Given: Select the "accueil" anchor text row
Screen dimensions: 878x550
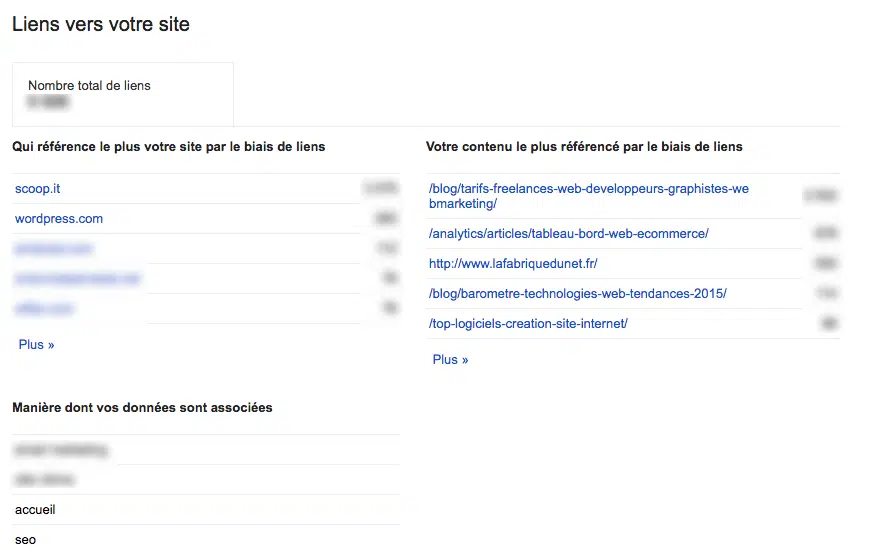Looking at the screenshot, I should coord(35,510).
